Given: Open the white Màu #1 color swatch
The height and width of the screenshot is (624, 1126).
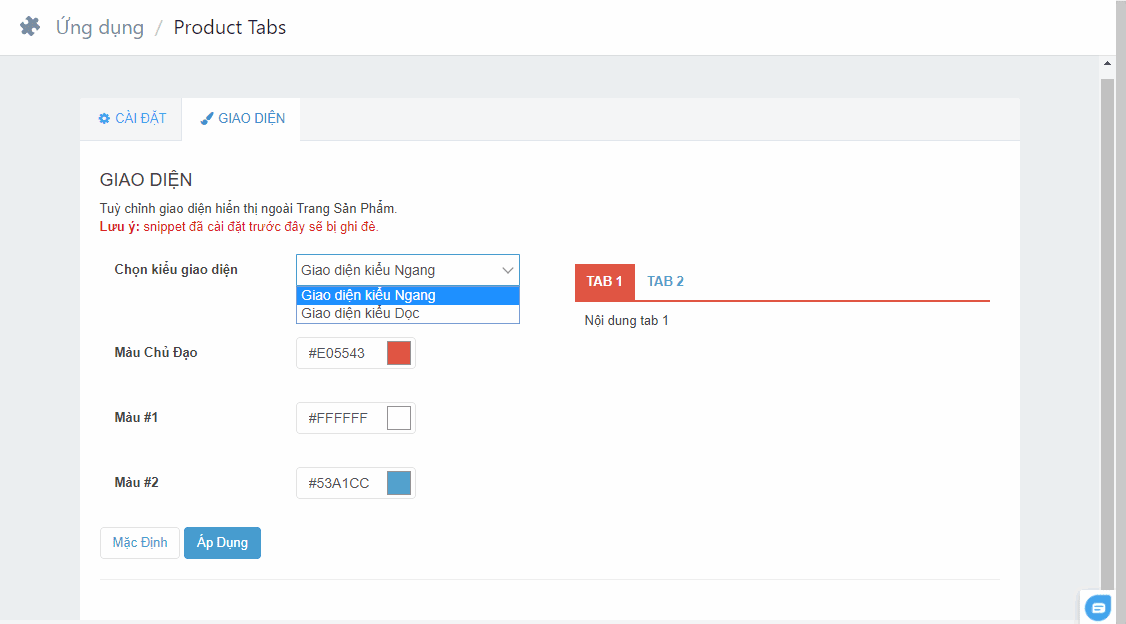Looking at the screenshot, I should (x=399, y=418).
